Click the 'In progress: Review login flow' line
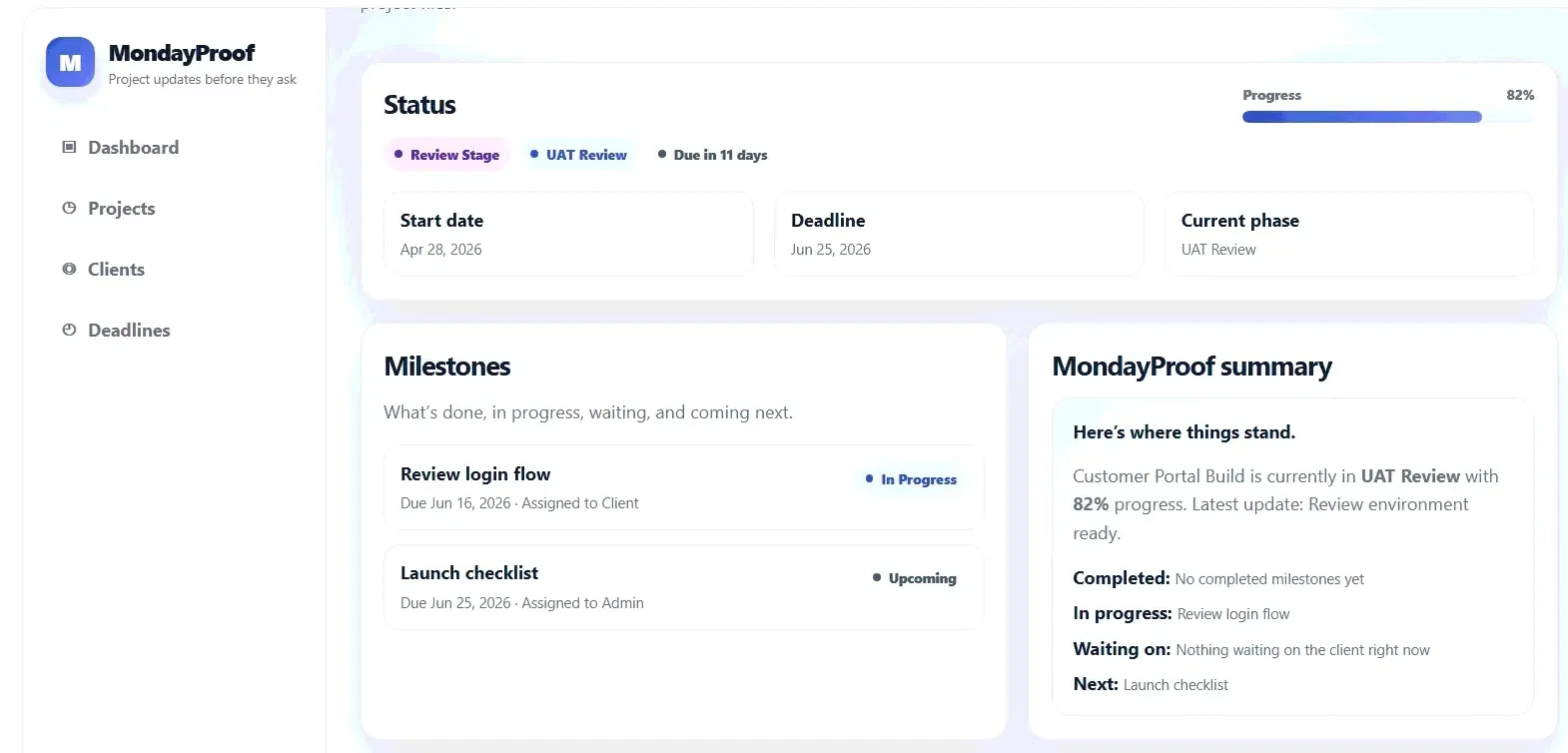Viewport: 1568px width, 753px height. coord(1181,613)
